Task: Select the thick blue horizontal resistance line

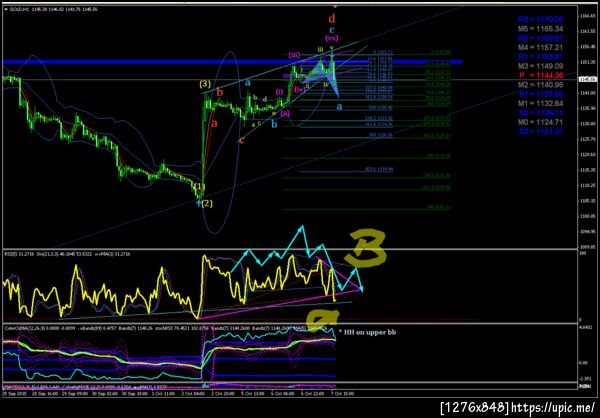Action: point(232,62)
